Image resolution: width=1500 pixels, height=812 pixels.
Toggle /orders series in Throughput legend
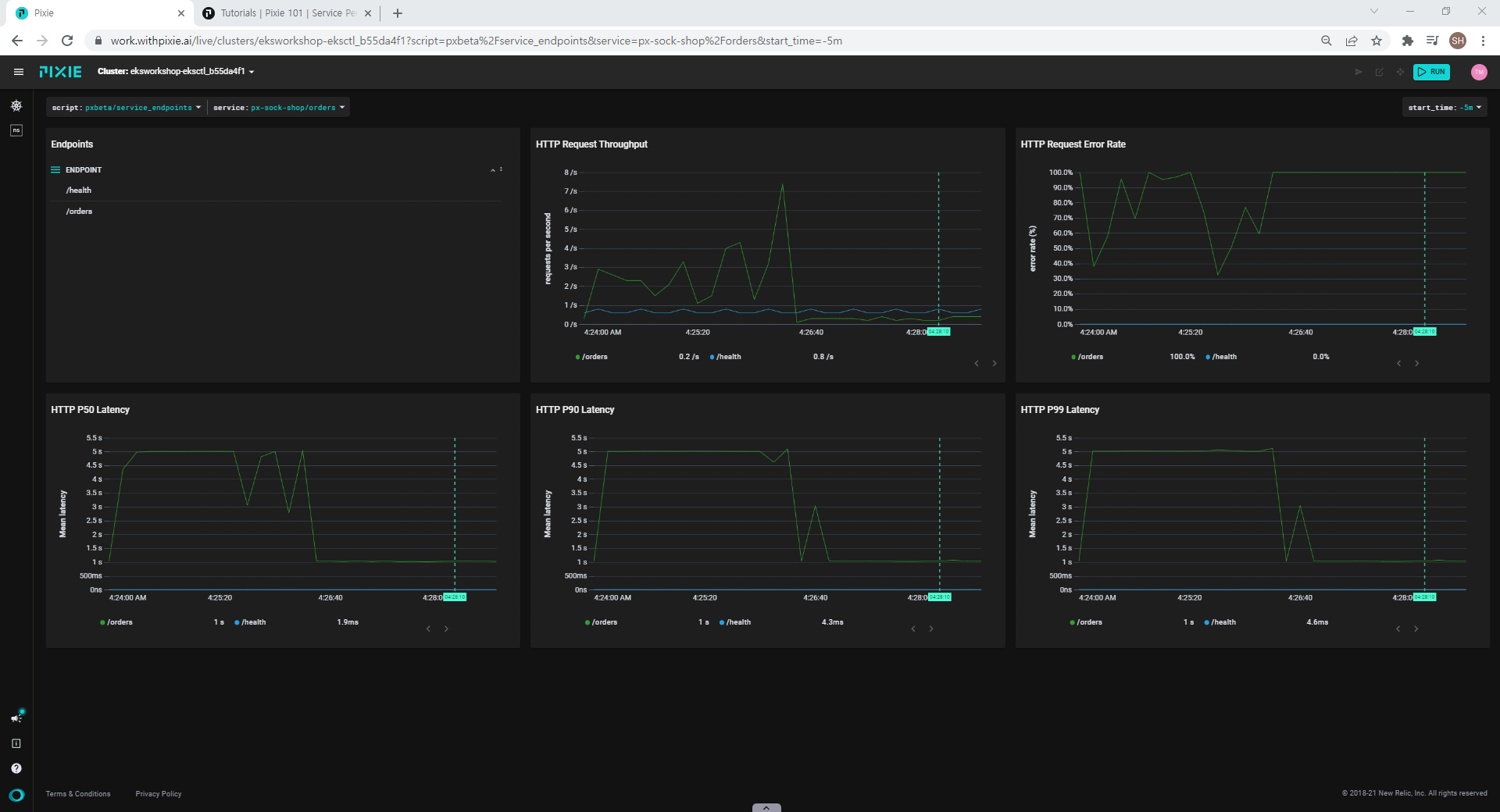click(x=591, y=357)
